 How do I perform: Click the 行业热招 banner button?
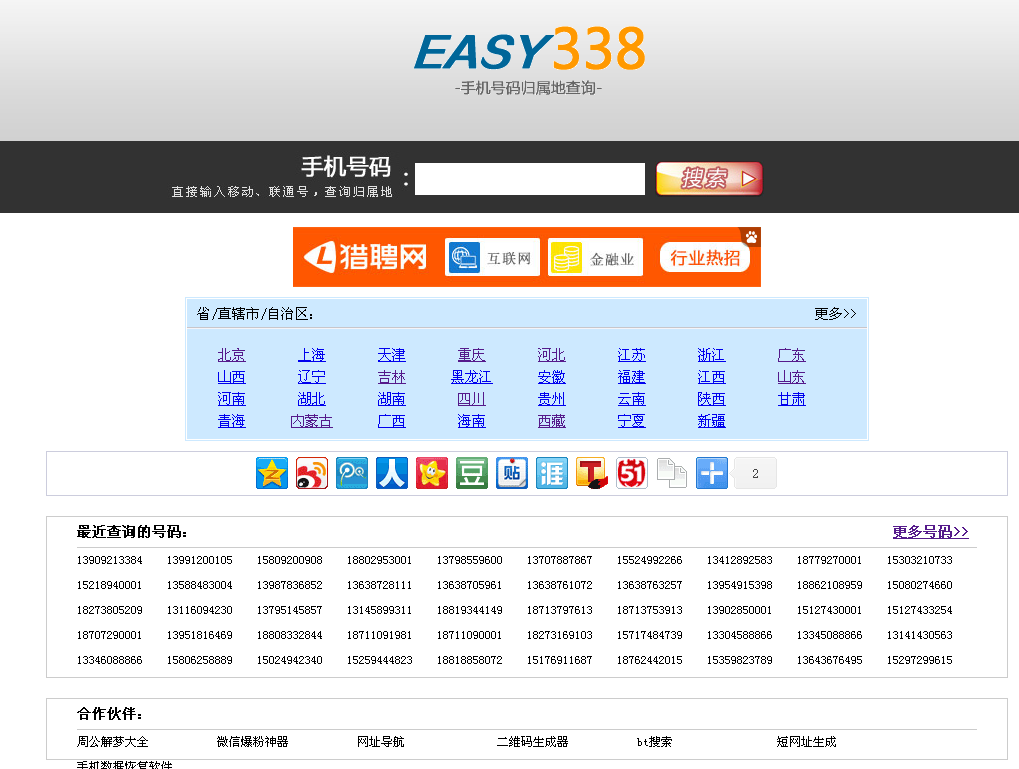[705, 258]
